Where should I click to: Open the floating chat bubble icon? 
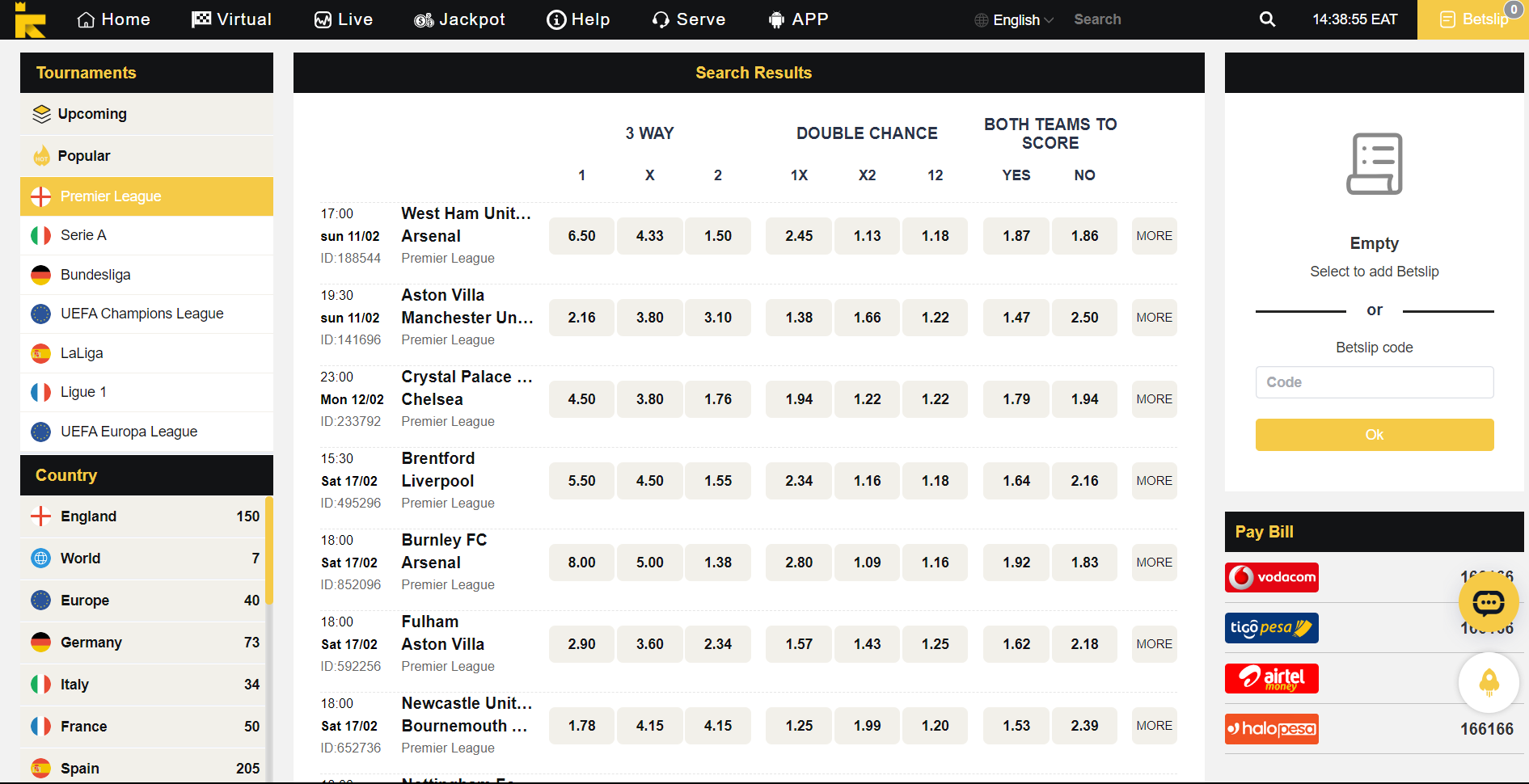click(1489, 602)
